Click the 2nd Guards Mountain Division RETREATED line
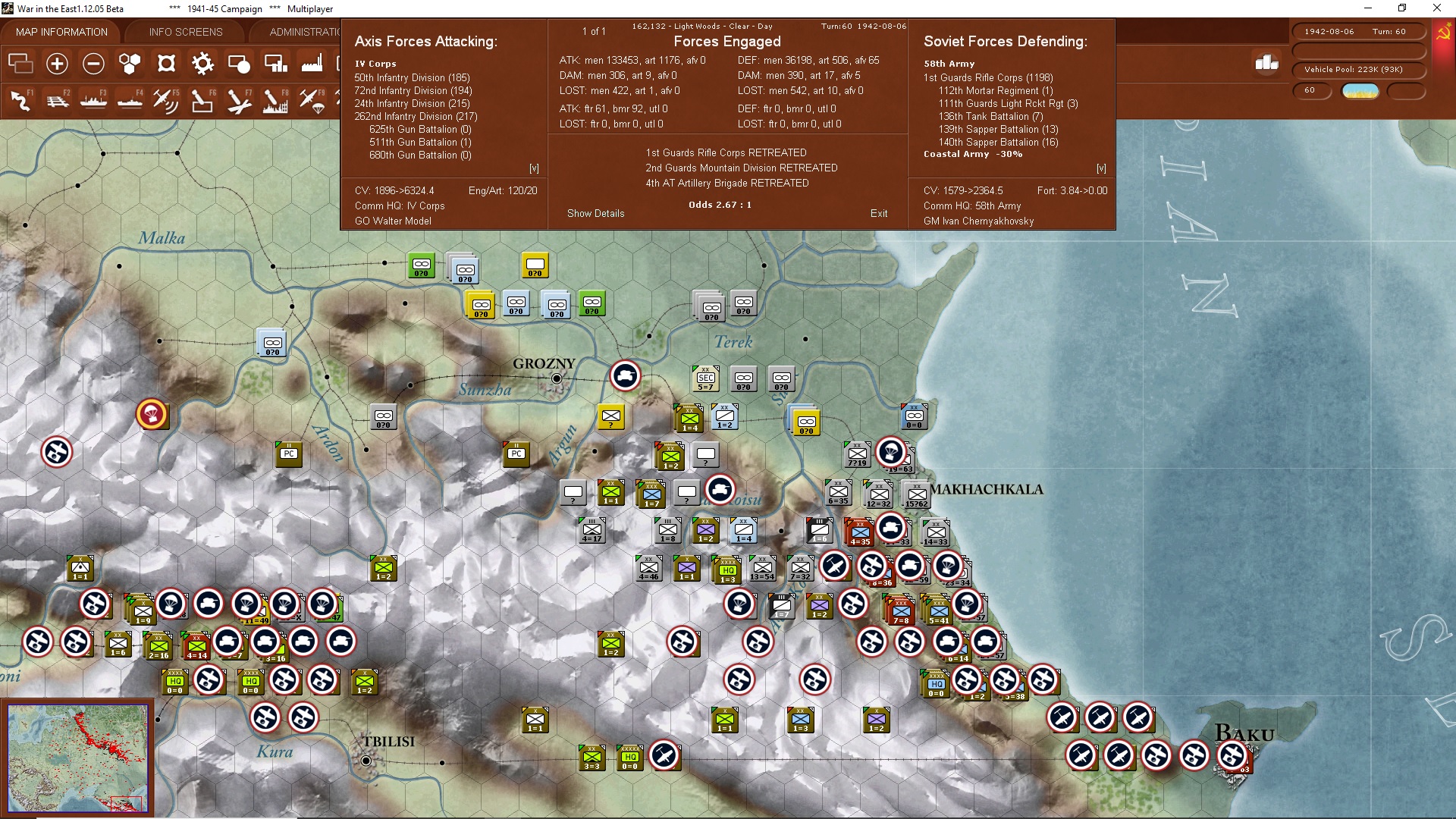 [x=741, y=168]
